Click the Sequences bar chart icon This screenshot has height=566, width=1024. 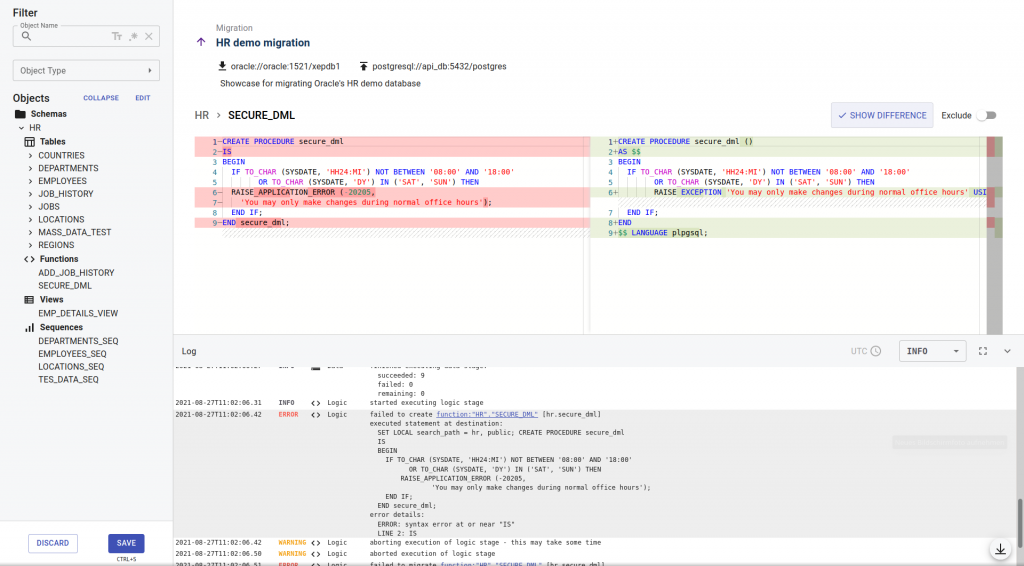click(29, 327)
